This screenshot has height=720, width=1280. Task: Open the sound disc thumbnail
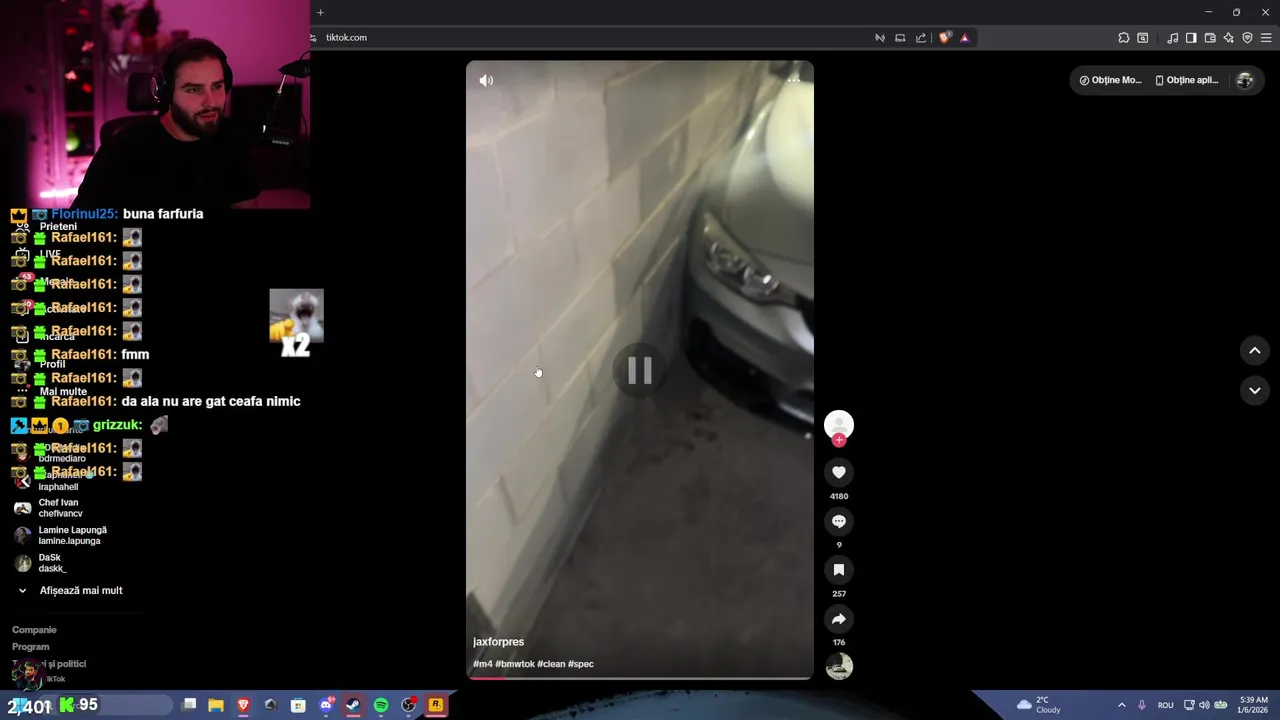click(839, 666)
